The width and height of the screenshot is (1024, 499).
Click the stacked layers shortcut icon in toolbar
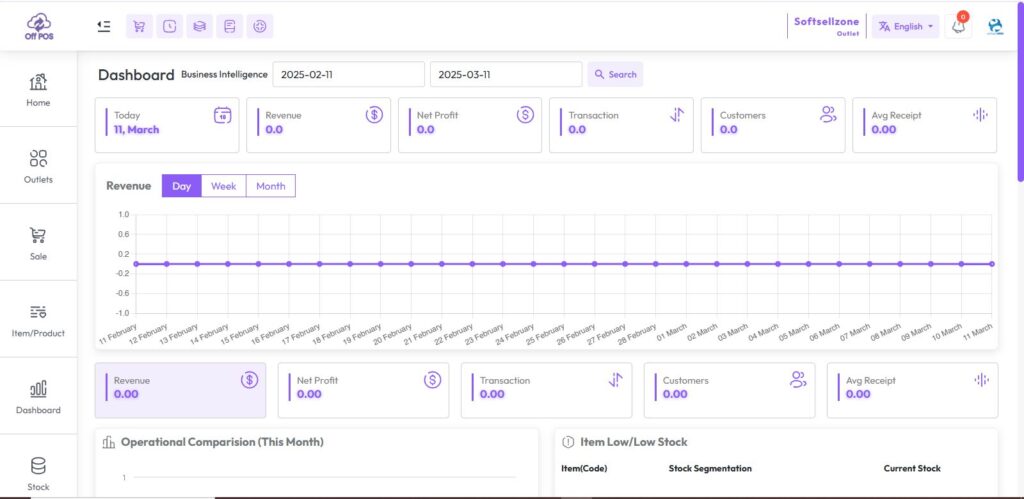199,26
